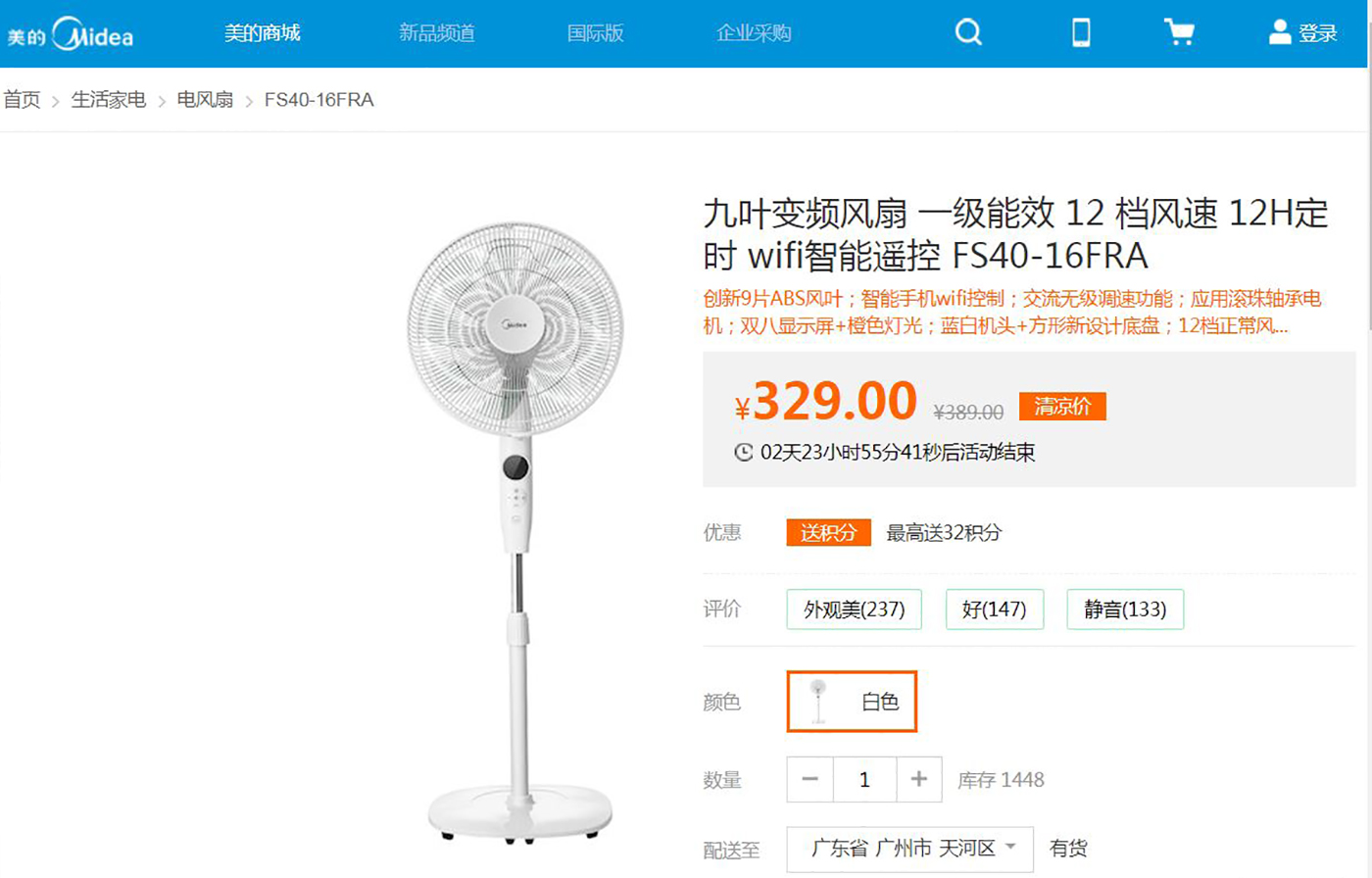
Task: Click the 电风扇 breadcrumb link
Action: [x=205, y=100]
